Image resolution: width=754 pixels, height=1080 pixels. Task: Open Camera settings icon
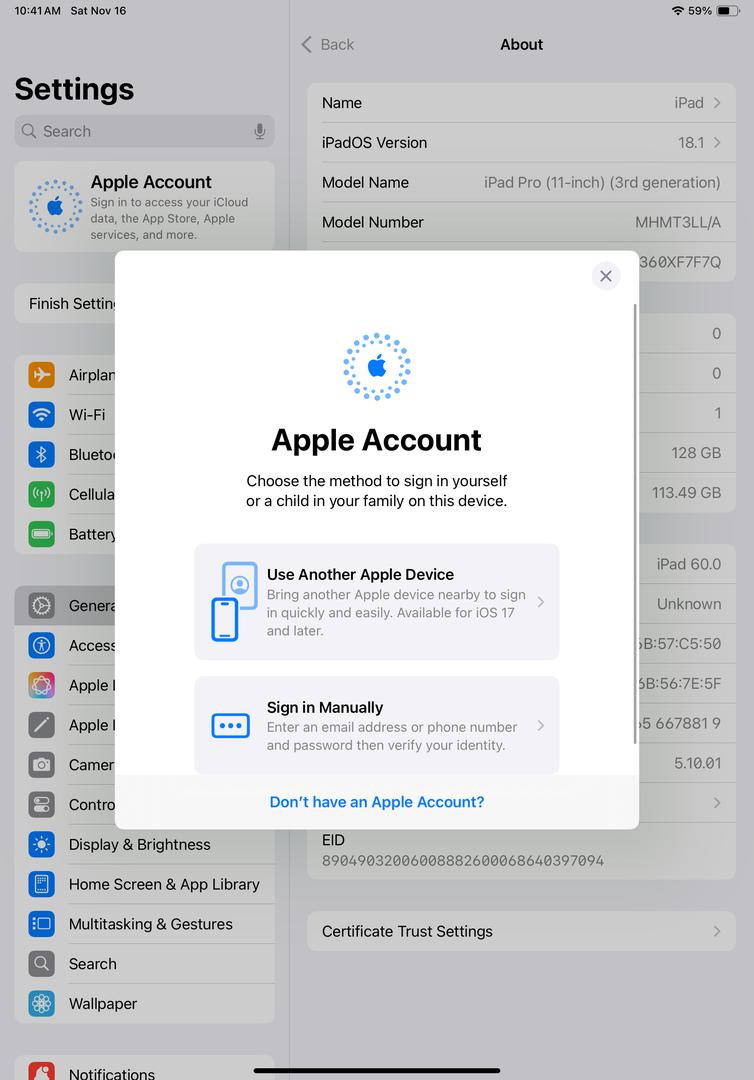(x=41, y=765)
